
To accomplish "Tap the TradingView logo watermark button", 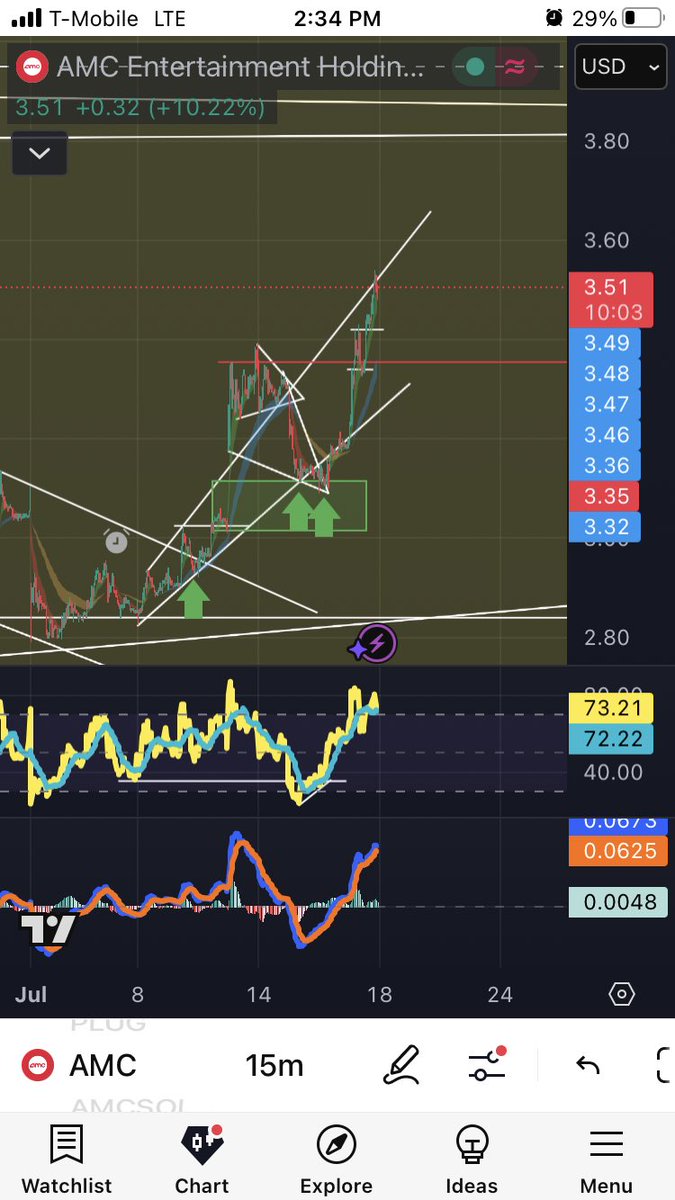I will point(48,931).
